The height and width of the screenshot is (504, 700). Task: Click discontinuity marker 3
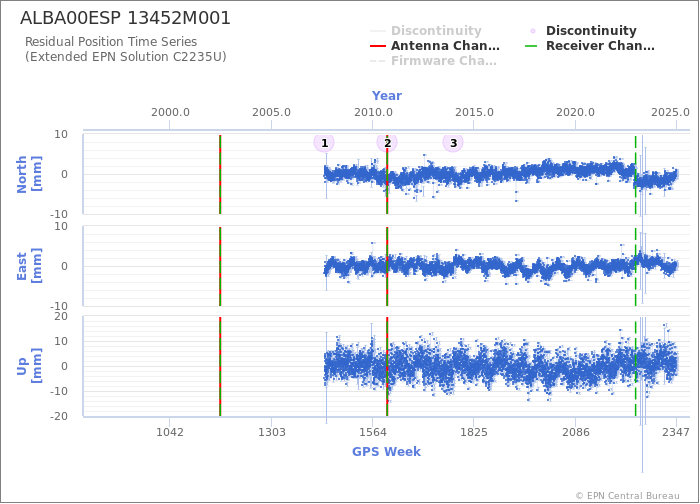pos(453,143)
